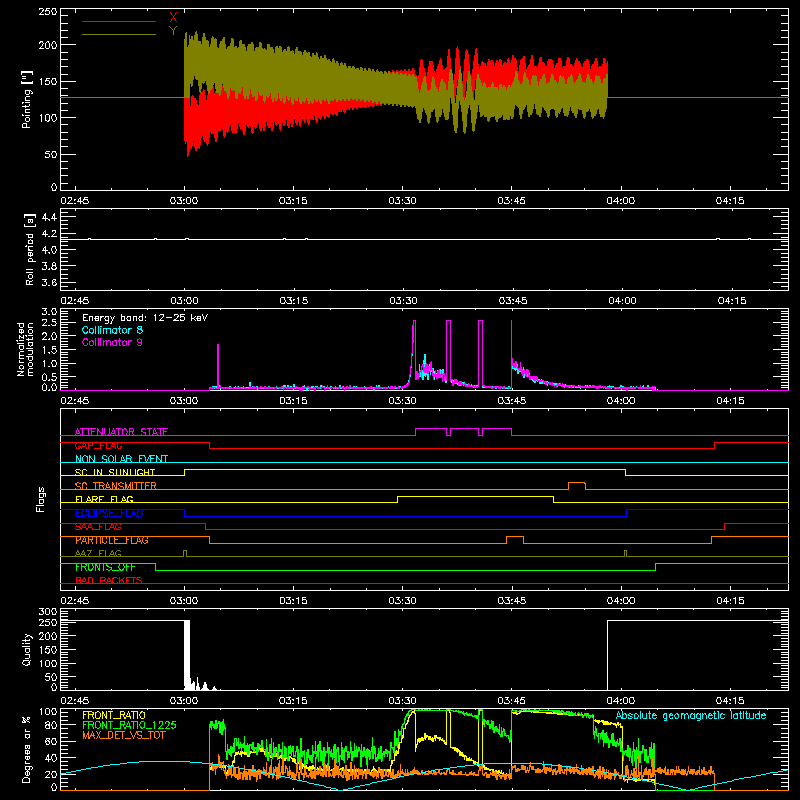The width and height of the screenshot is (800, 800).
Task: Click the Degrees or % axis title
Action: pyautogui.click(x=26, y=749)
